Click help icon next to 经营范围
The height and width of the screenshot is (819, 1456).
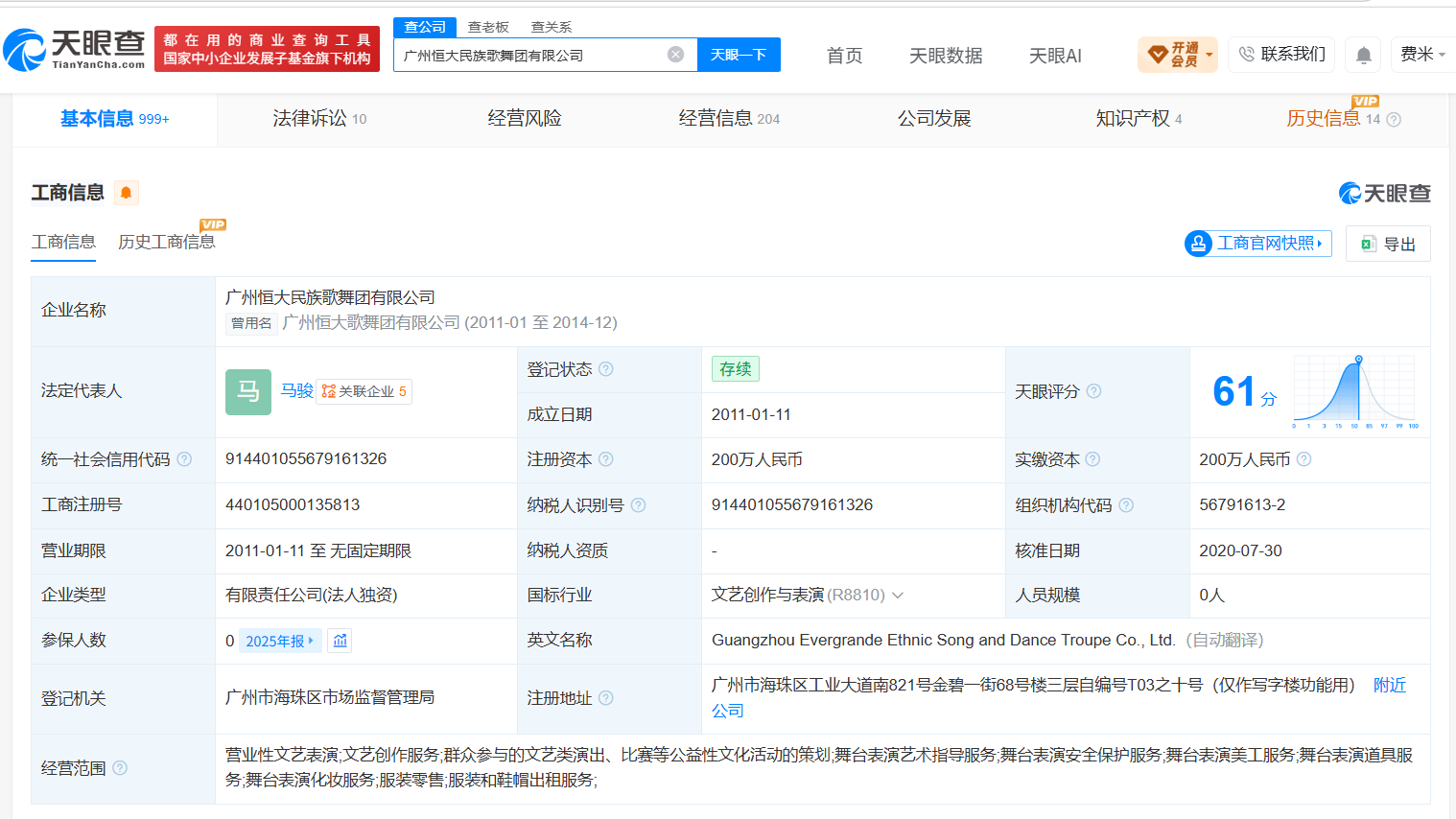pyautogui.click(x=120, y=768)
